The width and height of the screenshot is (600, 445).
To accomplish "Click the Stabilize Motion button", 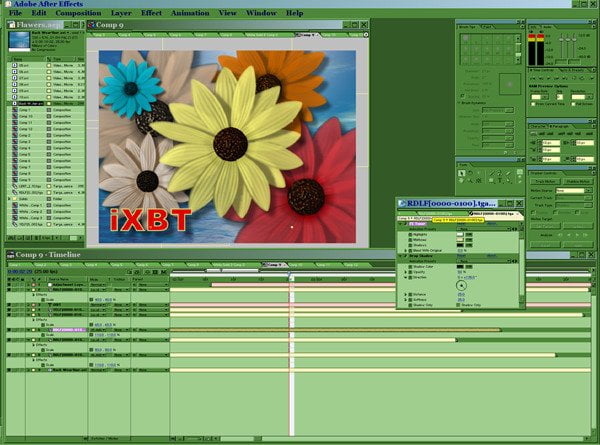I will click(x=578, y=181).
